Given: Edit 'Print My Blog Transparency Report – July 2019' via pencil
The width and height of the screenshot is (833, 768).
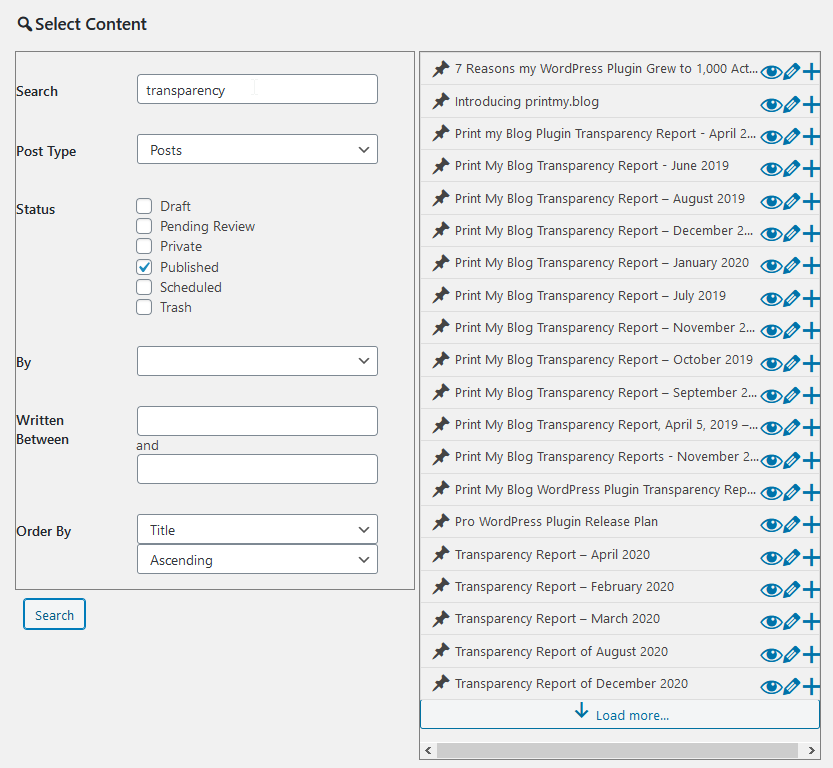Looking at the screenshot, I should tap(792, 298).
